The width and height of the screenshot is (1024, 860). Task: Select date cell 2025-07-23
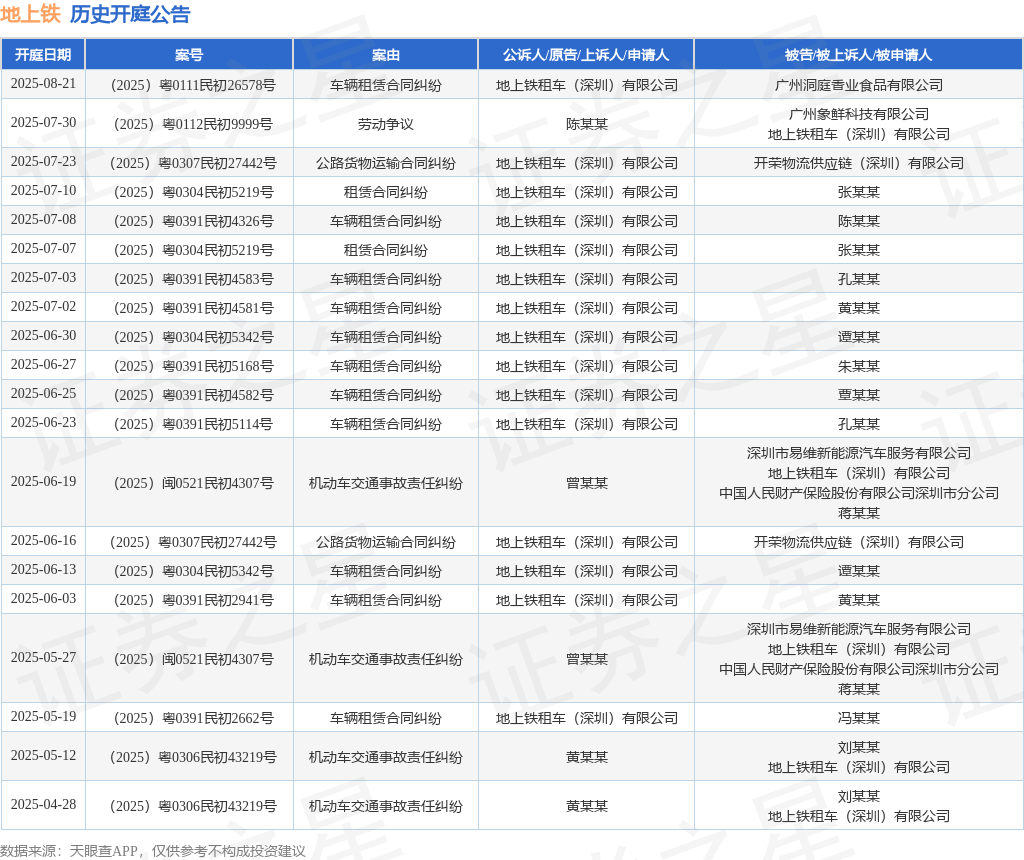click(43, 161)
